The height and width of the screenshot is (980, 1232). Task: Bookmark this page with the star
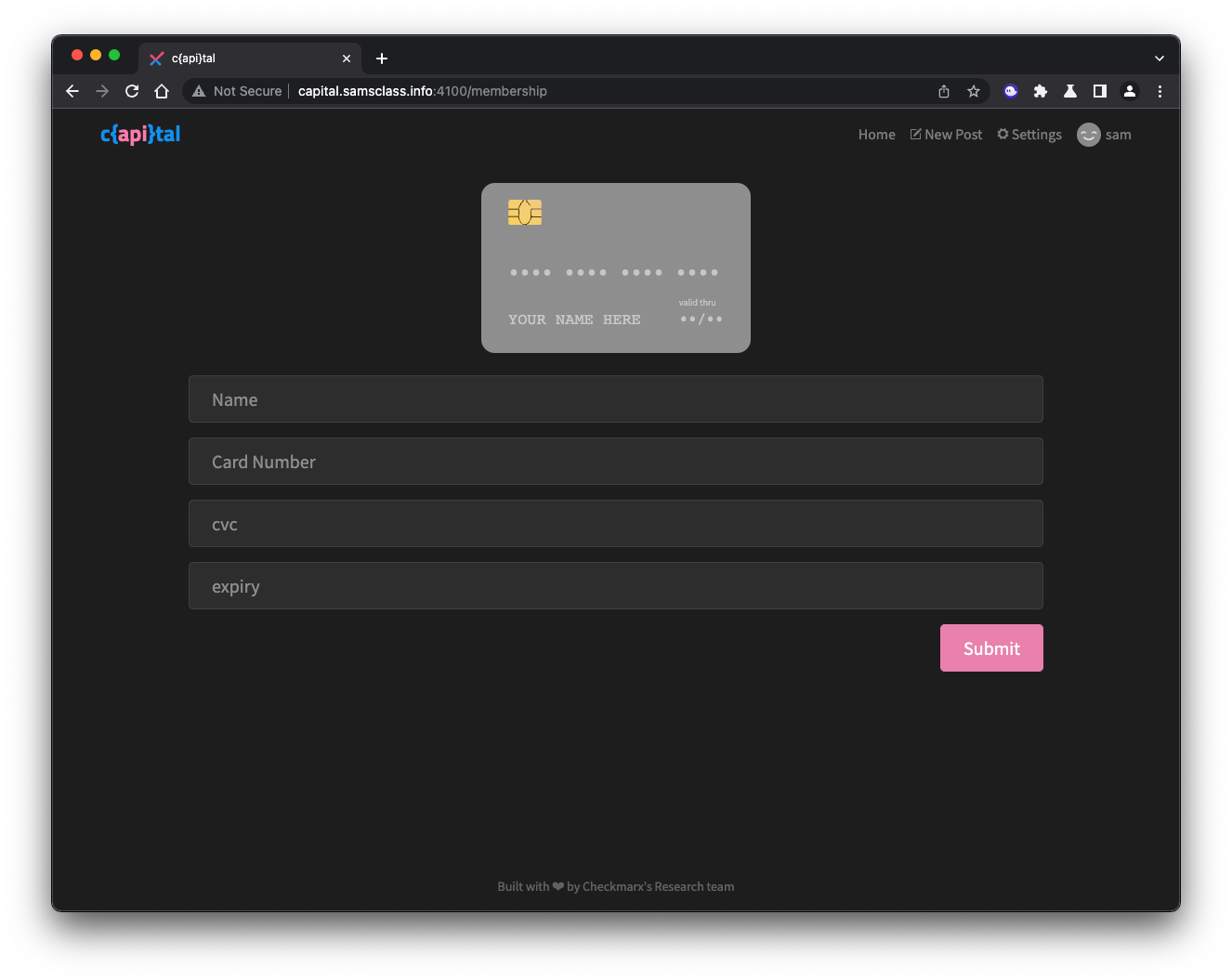pyautogui.click(x=974, y=91)
